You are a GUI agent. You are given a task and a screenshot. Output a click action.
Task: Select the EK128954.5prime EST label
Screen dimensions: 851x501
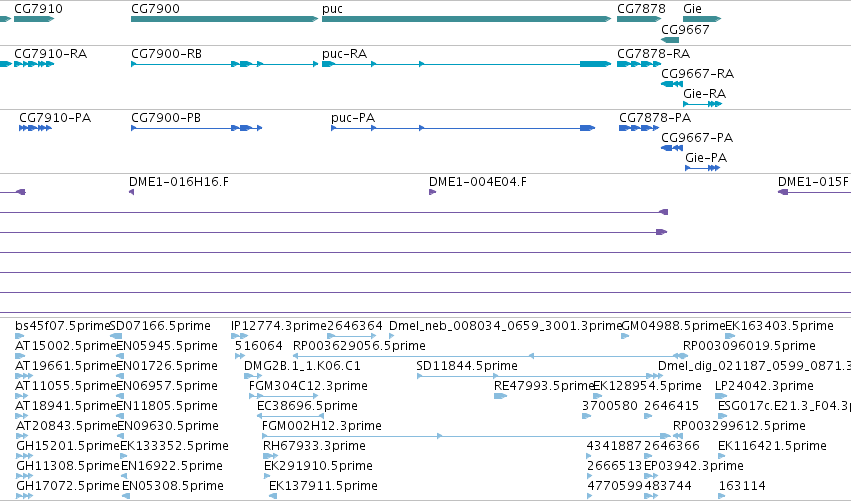[647, 386]
